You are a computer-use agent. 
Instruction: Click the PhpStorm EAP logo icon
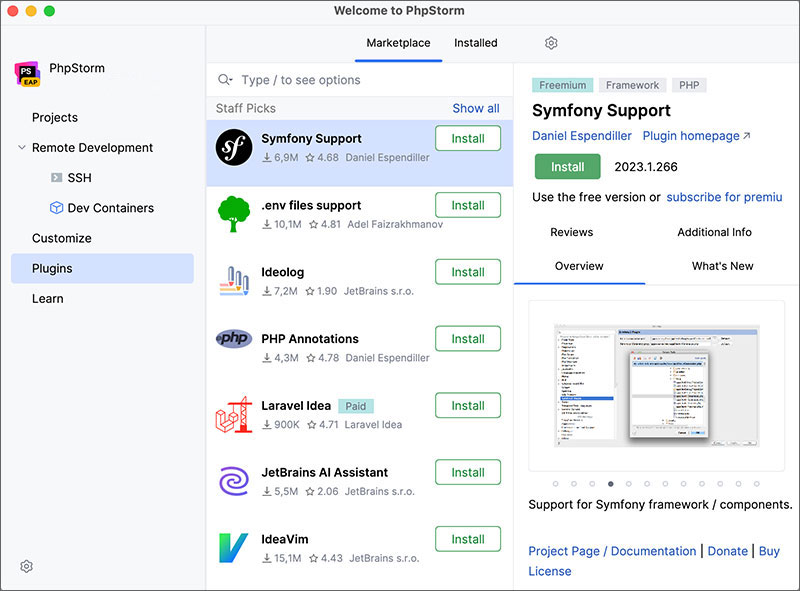coord(28,74)
